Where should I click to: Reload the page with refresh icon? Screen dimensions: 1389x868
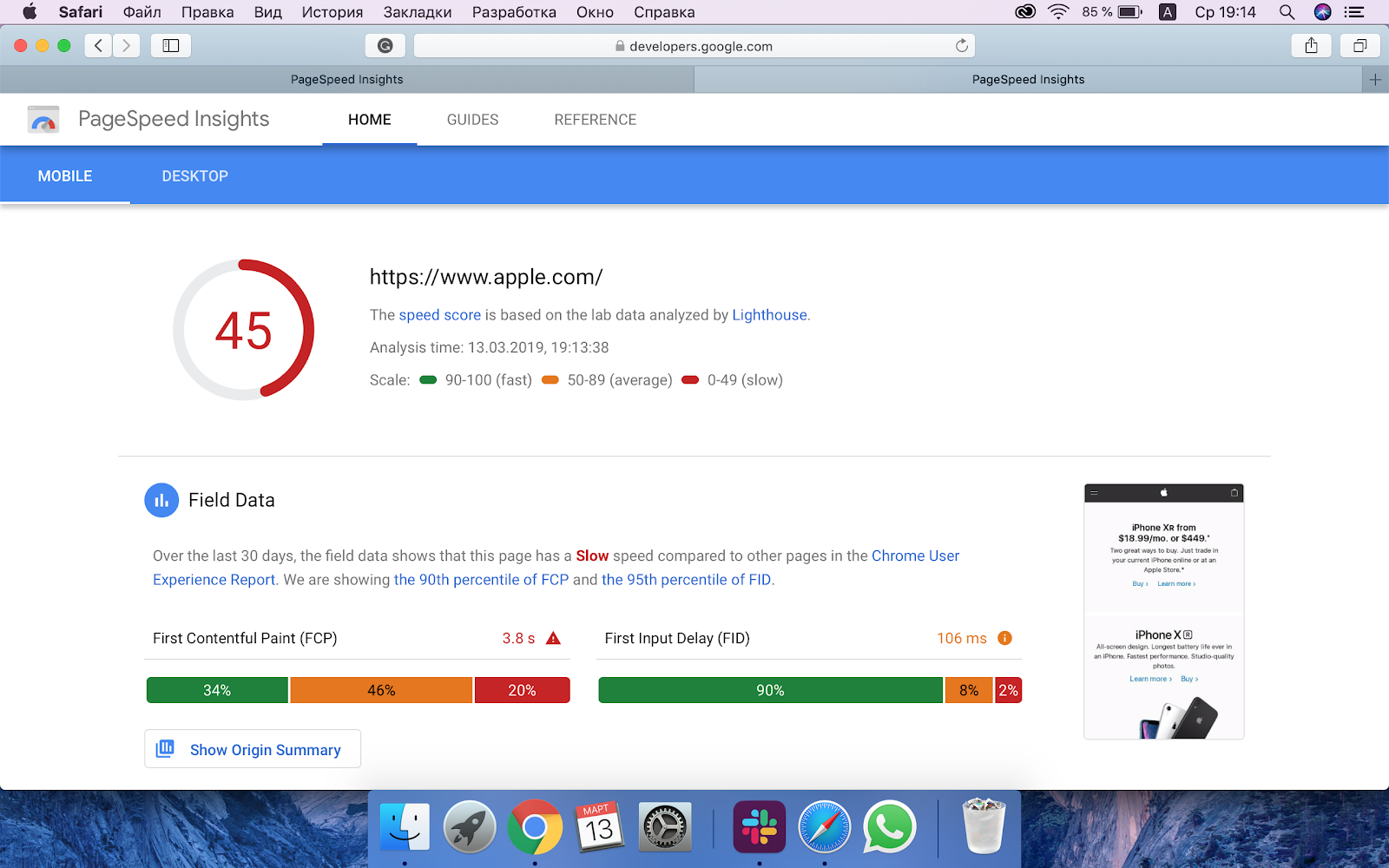(961, 46)
